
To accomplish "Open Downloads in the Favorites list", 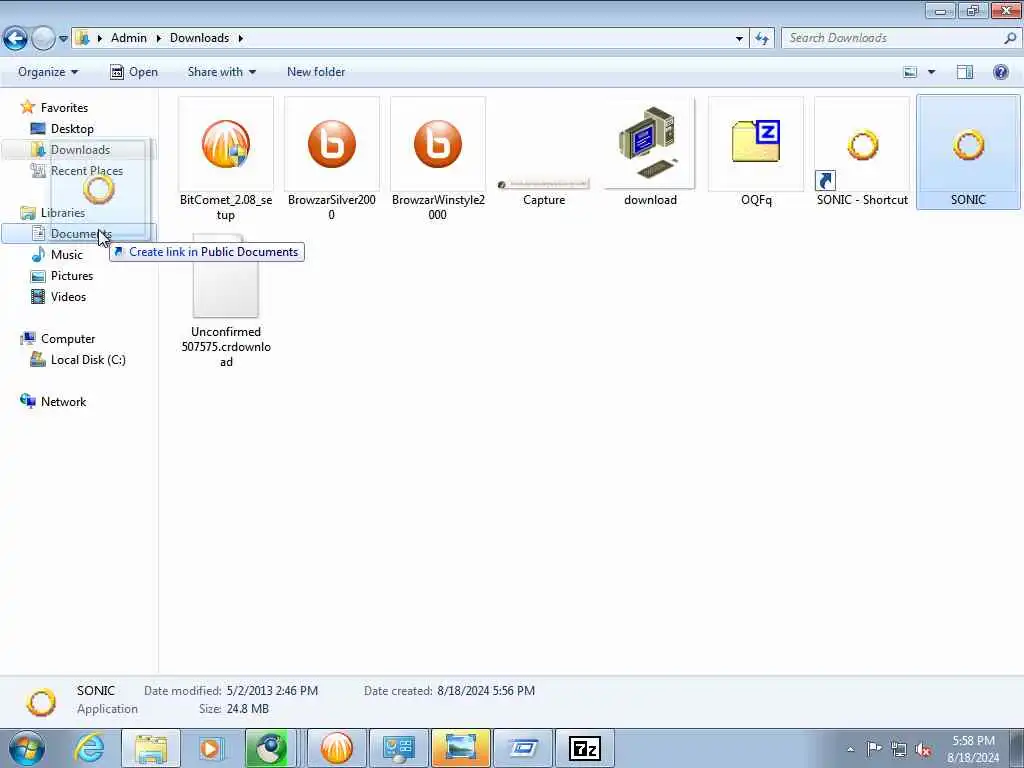I will (80, 150).
